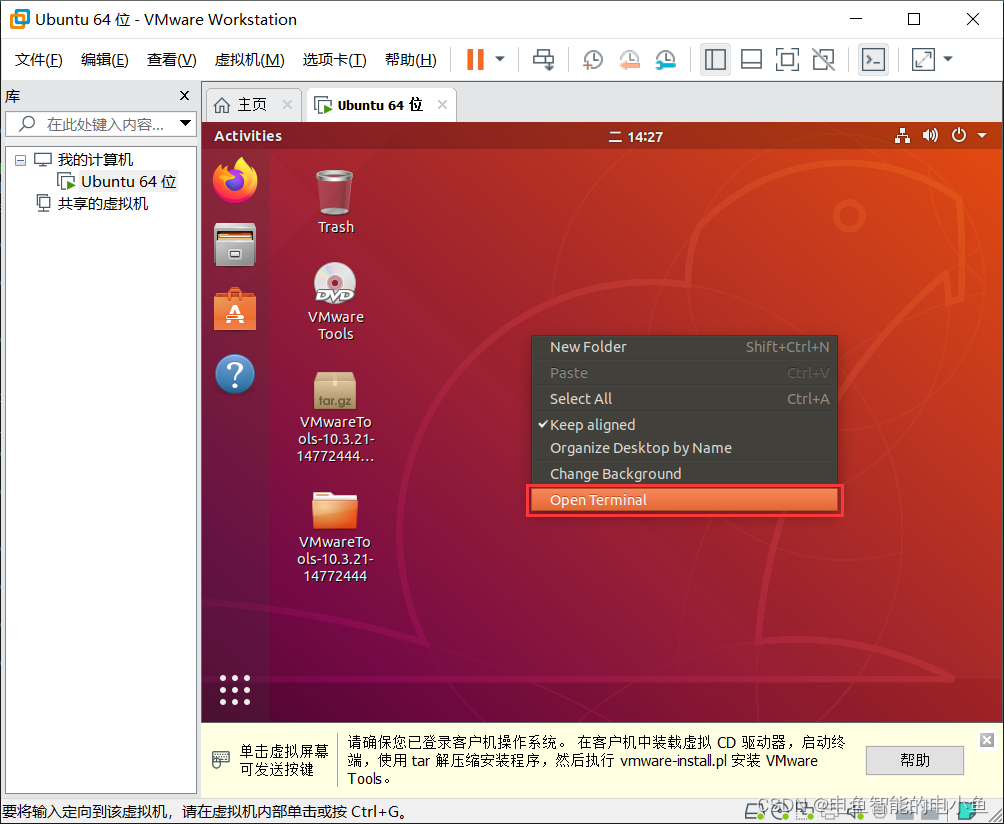
Task: Toggle Unity mode toolbar icon
Action: coord(823,60)
